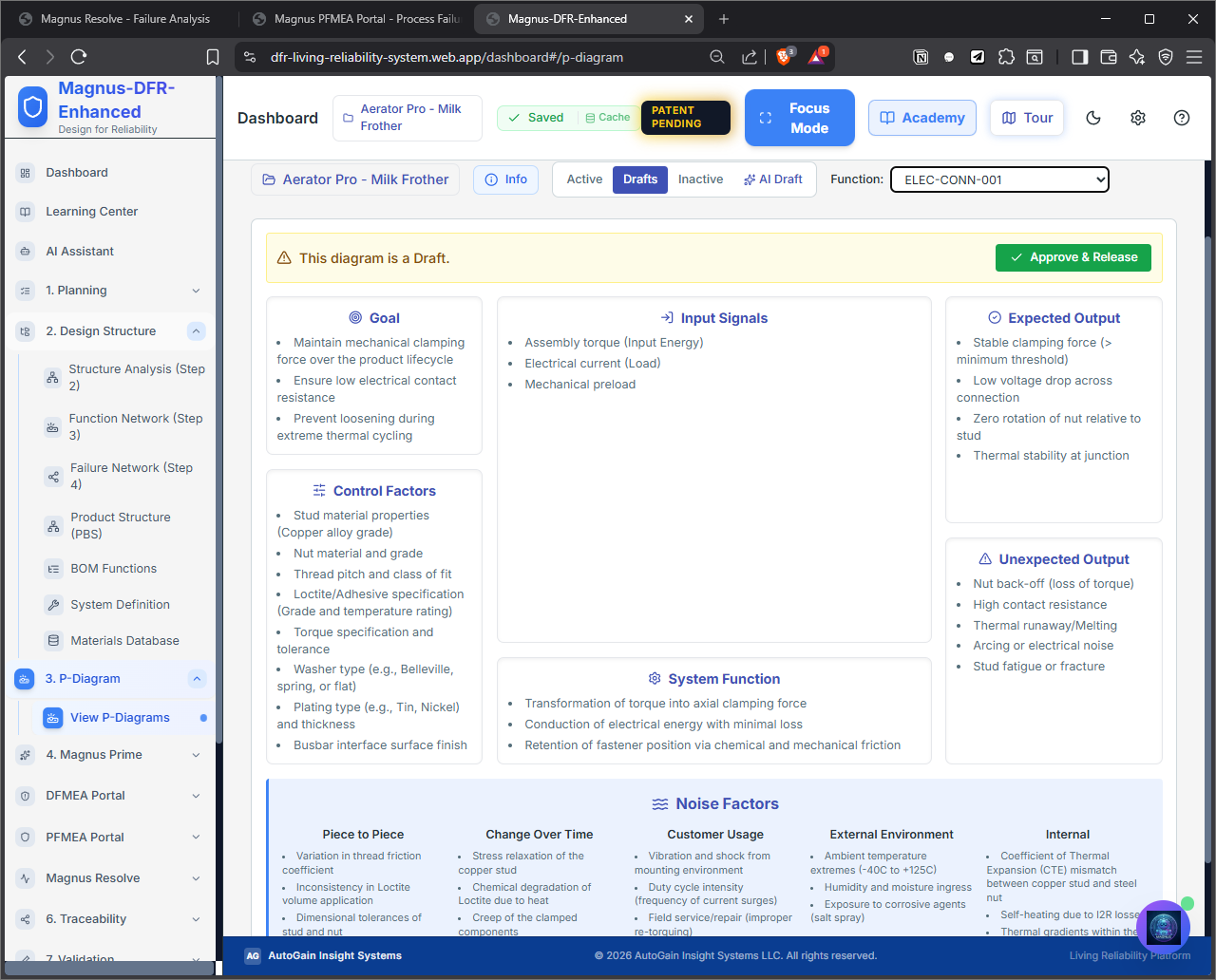Expand the Magnus Resolve section
The width and height of the screenshot is (1216, 980).
(x=196, y=878)
